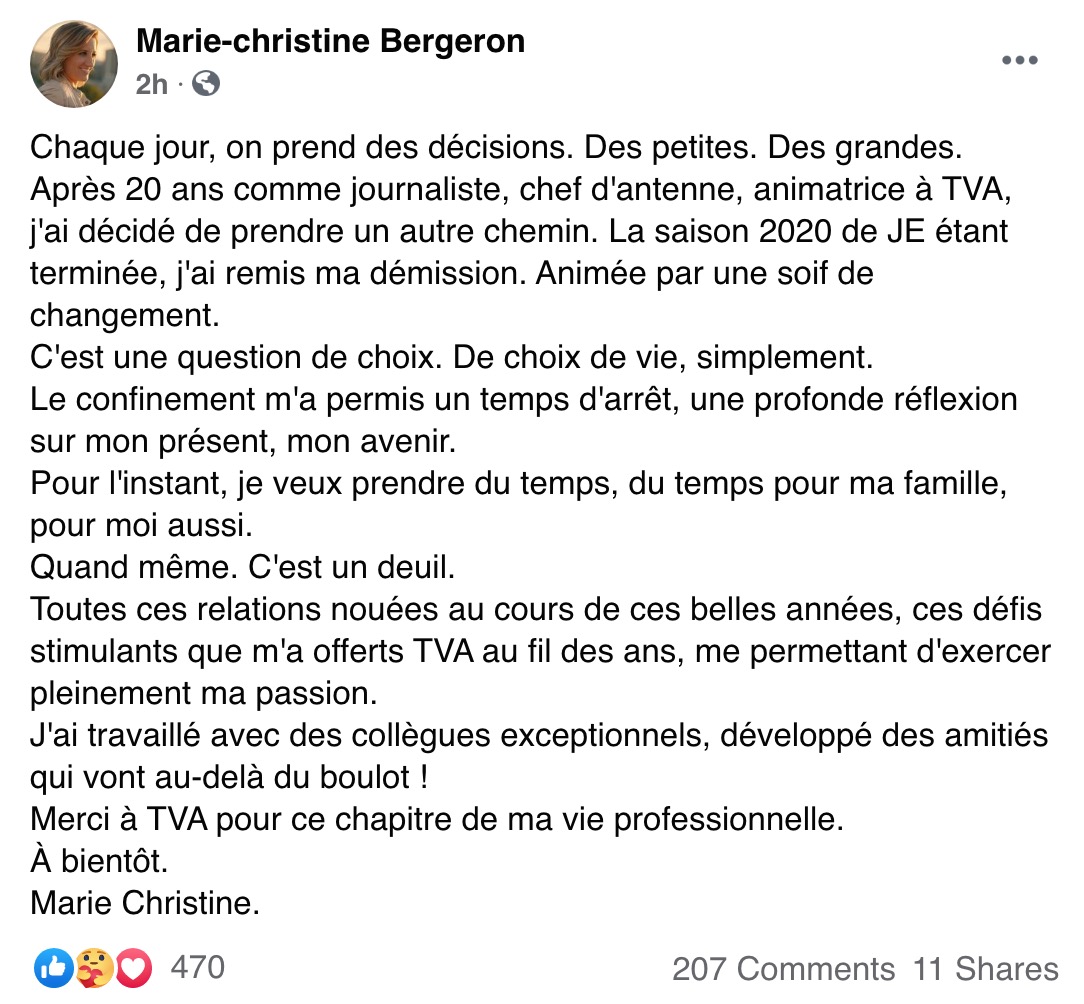Click the line 'J'ai travaillé avec des collègues'
The image size is (1084, 1004).
[539, 735]
